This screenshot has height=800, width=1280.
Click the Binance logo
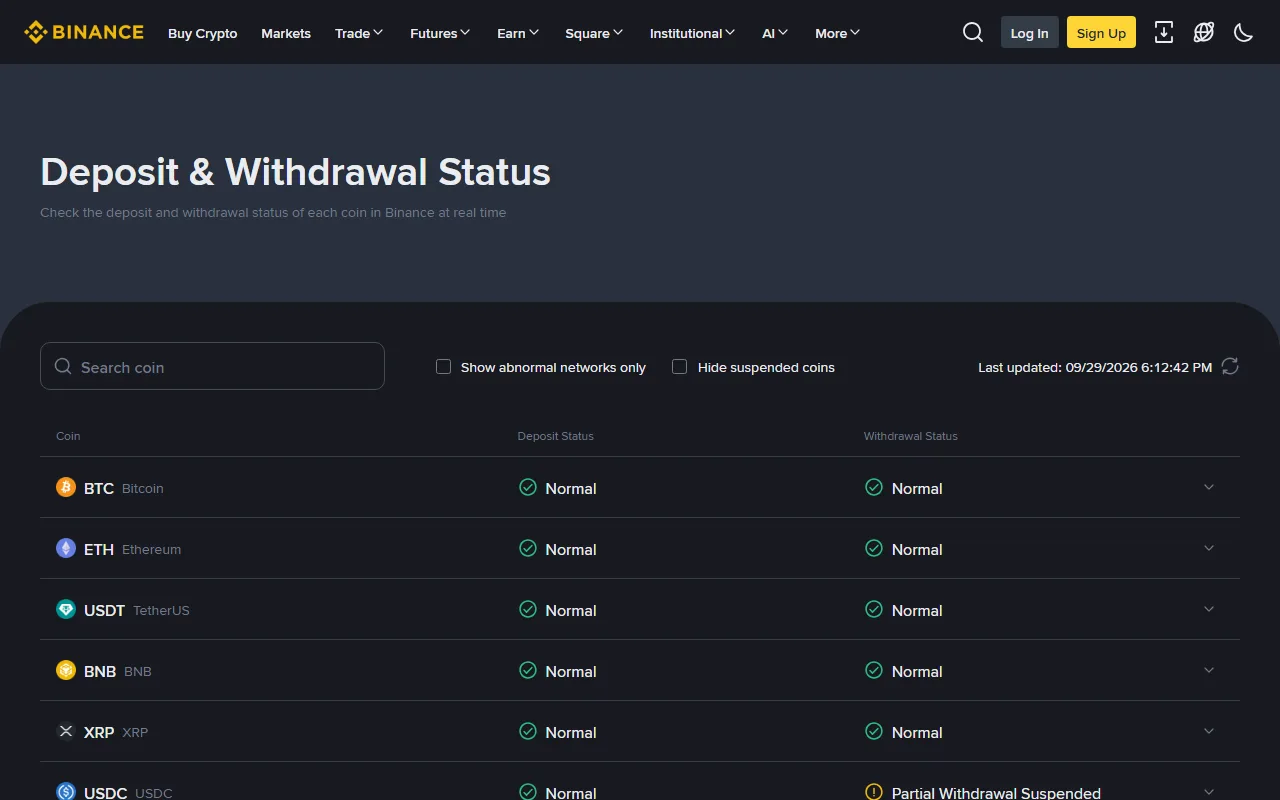click(x=84, y=32)
